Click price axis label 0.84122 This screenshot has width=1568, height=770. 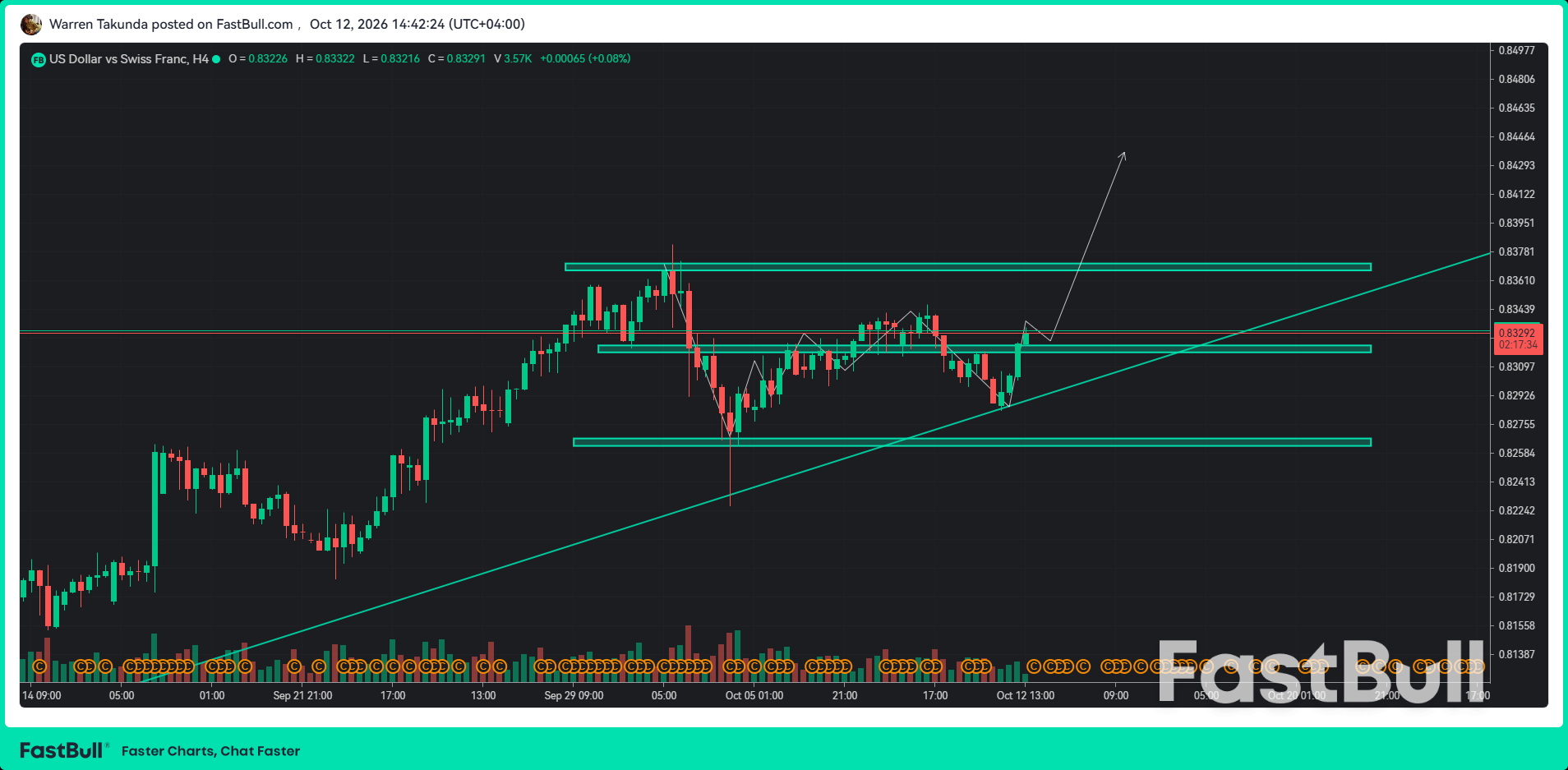click(1516, 194)
